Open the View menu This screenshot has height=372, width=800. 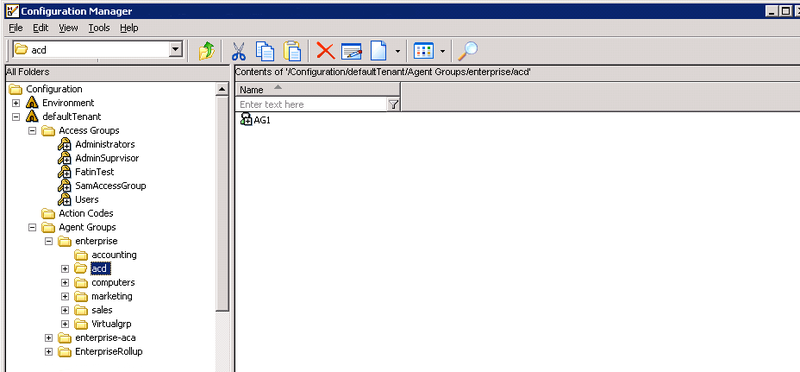(68, 28)
